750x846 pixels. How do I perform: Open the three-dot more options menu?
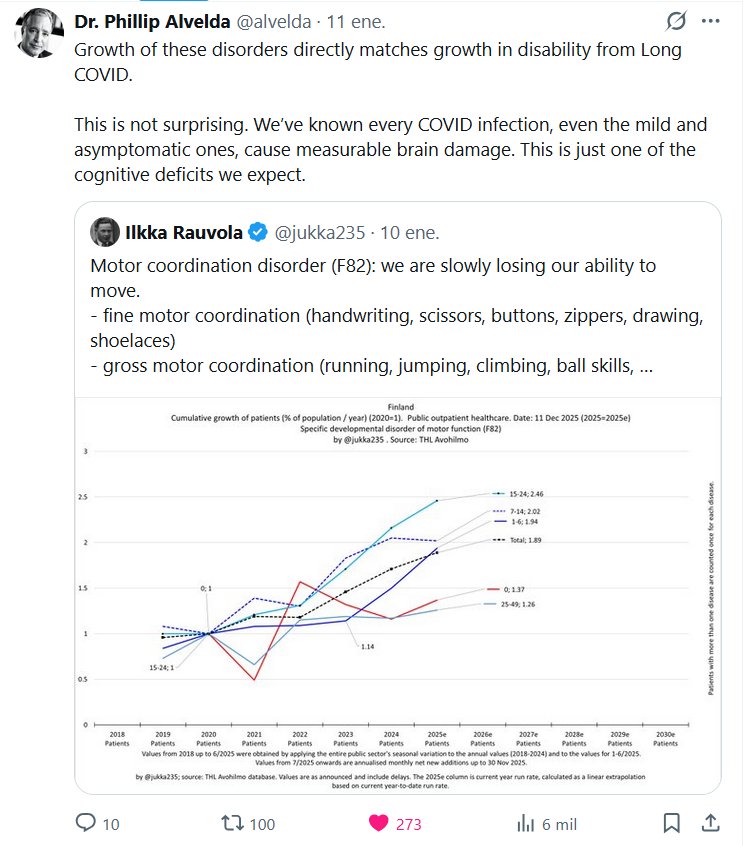coord(710,21)
